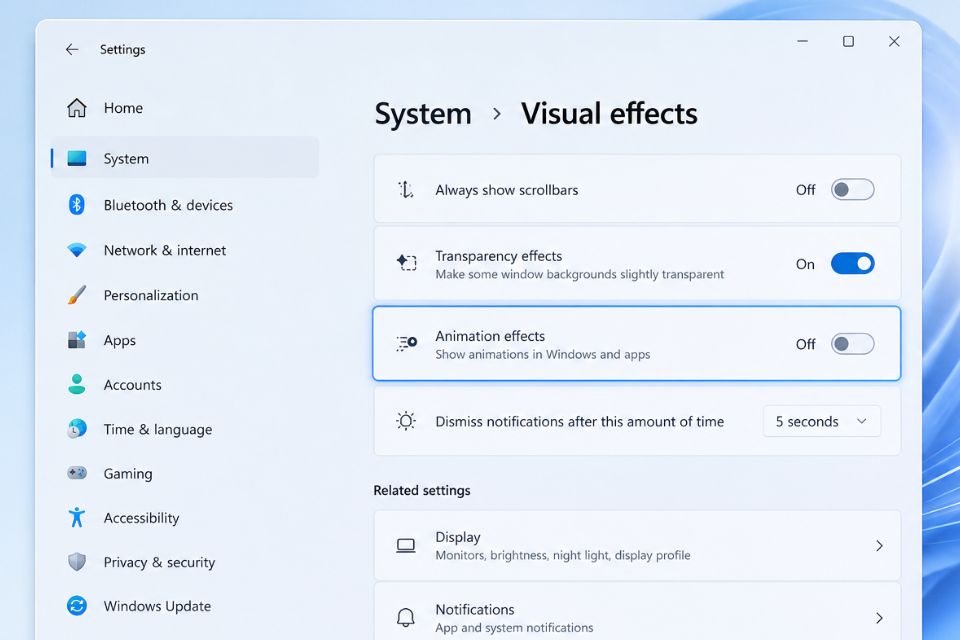Viewport: 960px width, 640px height.
Task: Click System breadcrumb link
Action: [x=423, y=114]
